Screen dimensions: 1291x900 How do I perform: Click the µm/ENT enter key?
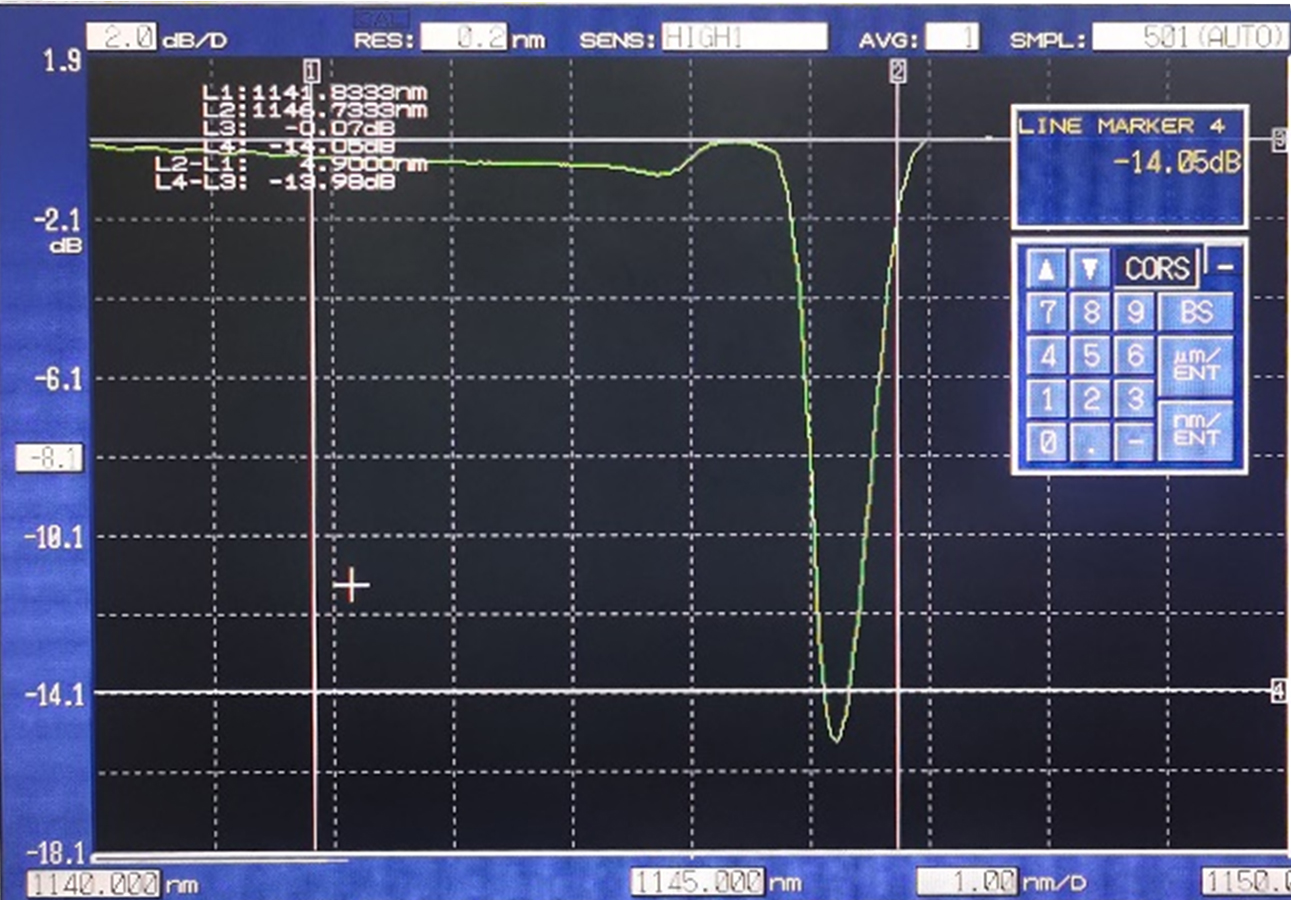(x=1196, y=360)
